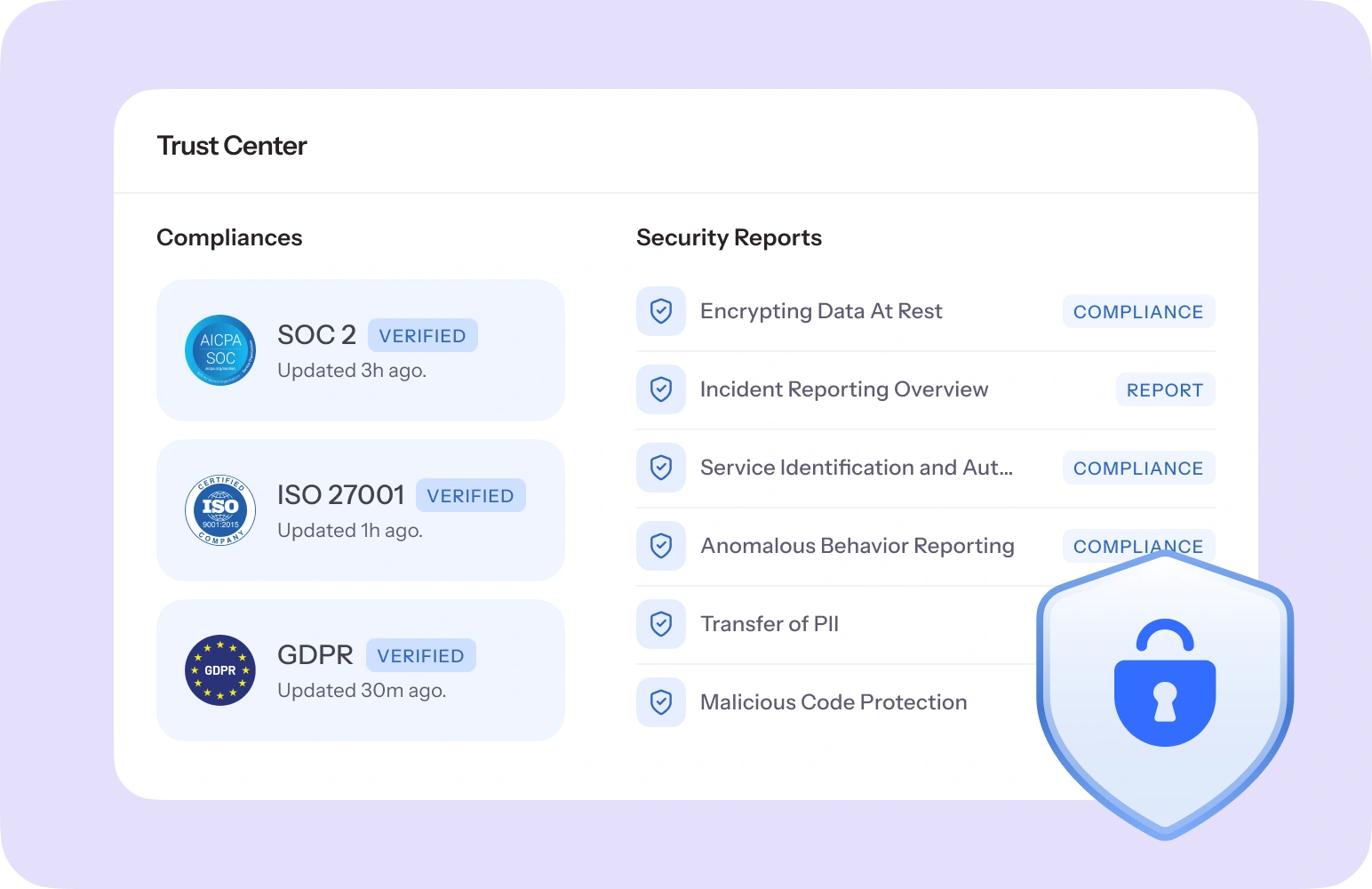Screen dimensions: 1372x889
Task: Click shield icon beside Anomalous Behavior Reporting
Action: tap(661, 546)
